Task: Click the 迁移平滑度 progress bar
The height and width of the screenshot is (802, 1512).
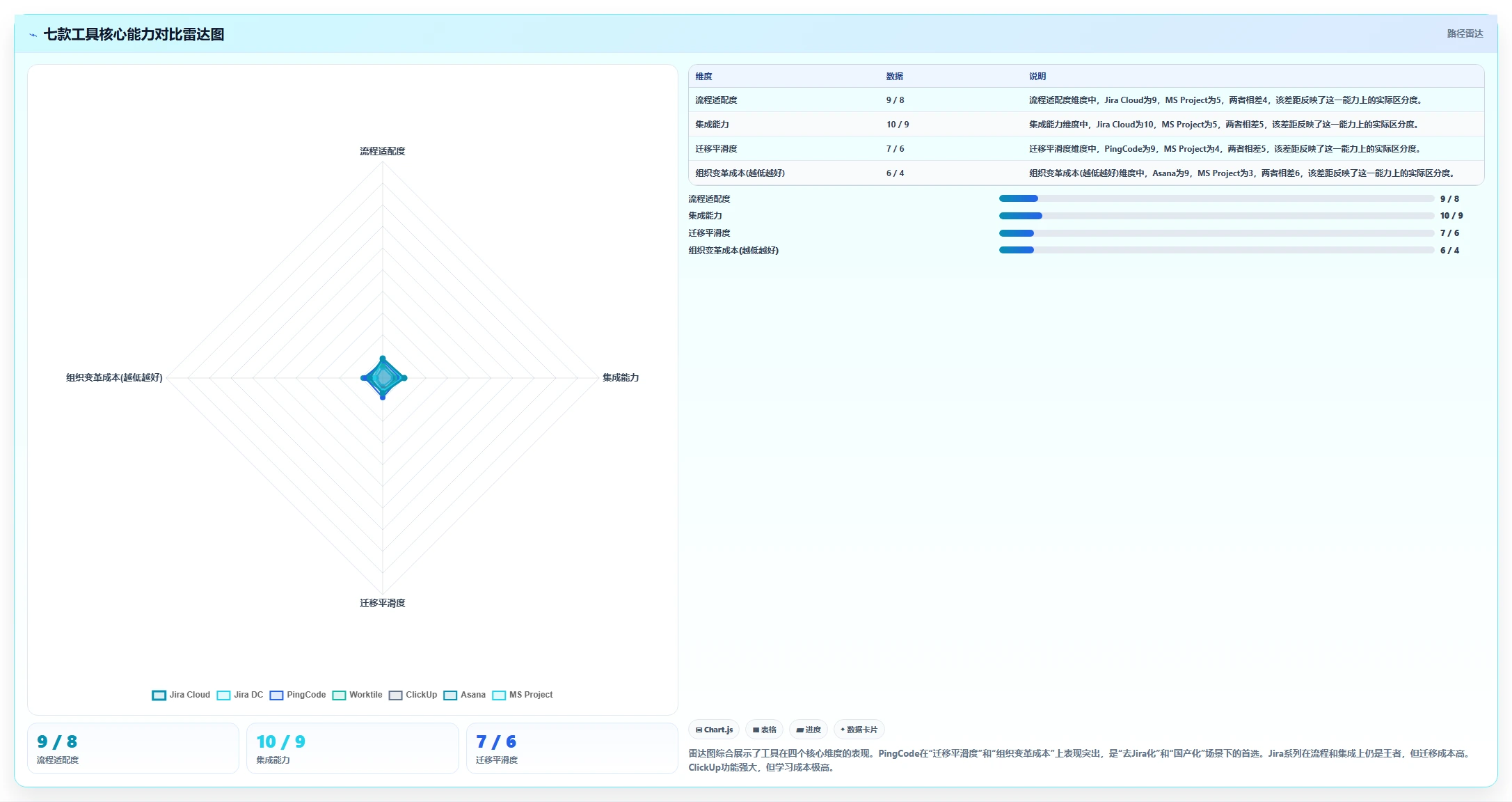Action: point(1216,233)
